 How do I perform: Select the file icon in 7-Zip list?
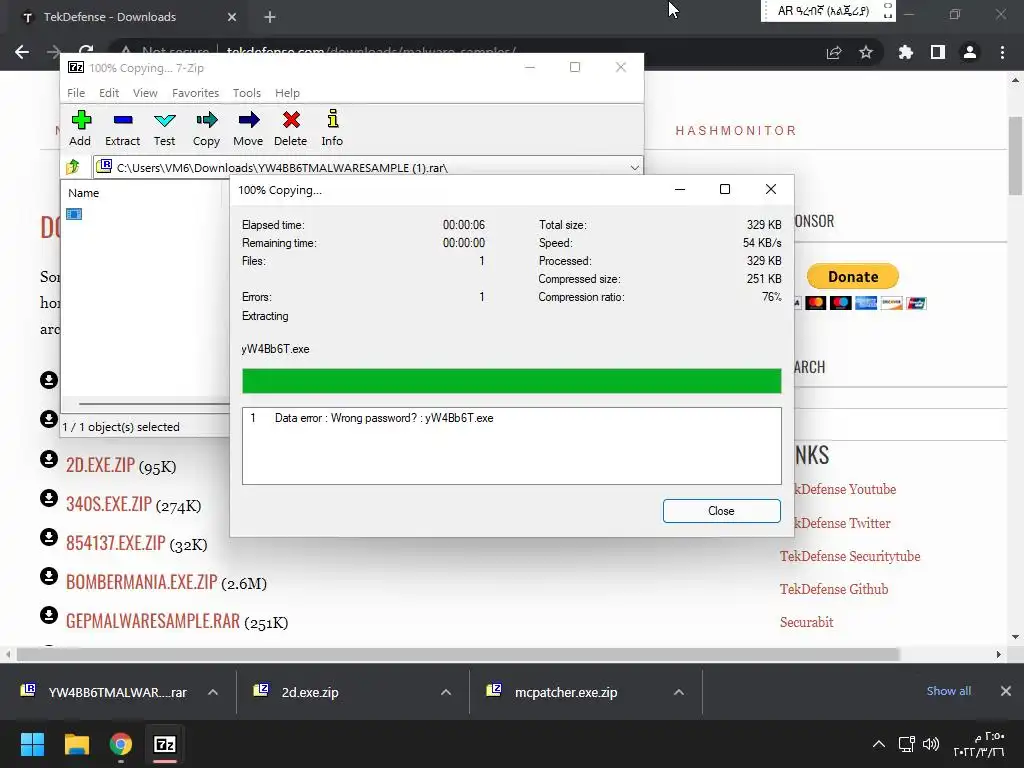click(x=74, y=214)
